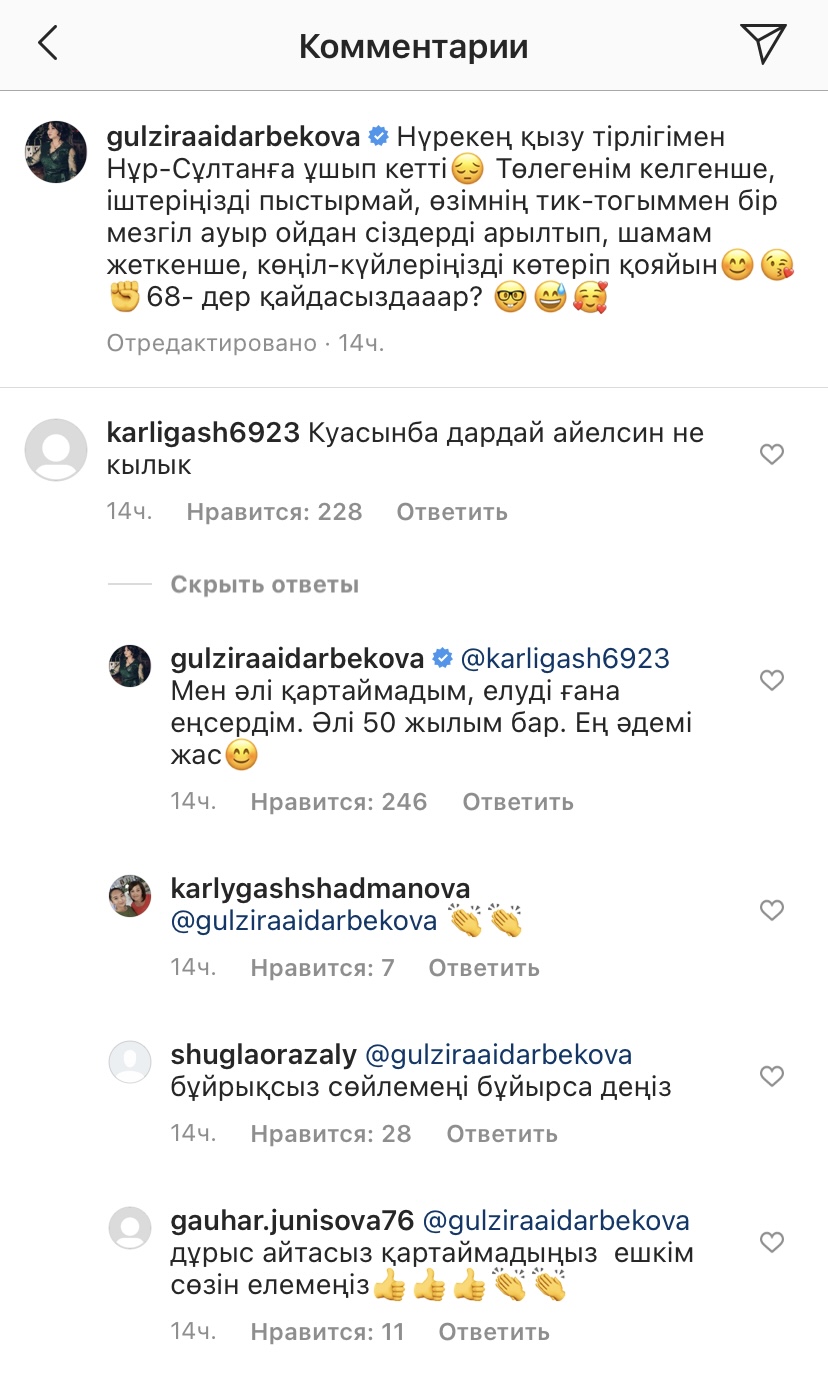Open the direct share paper plane icon
The image size is (828, 1375).
click(x=763, y=43)
